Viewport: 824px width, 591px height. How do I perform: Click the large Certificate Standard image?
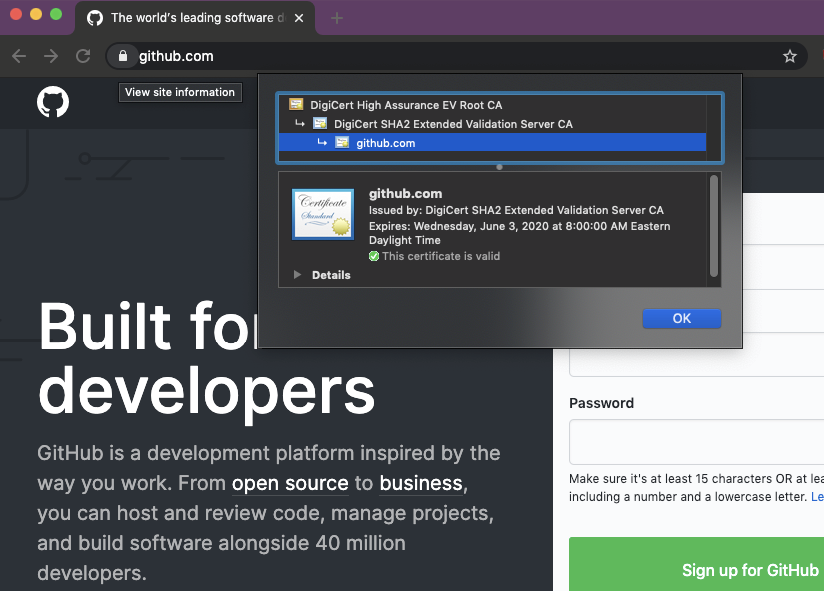point(323,214)
